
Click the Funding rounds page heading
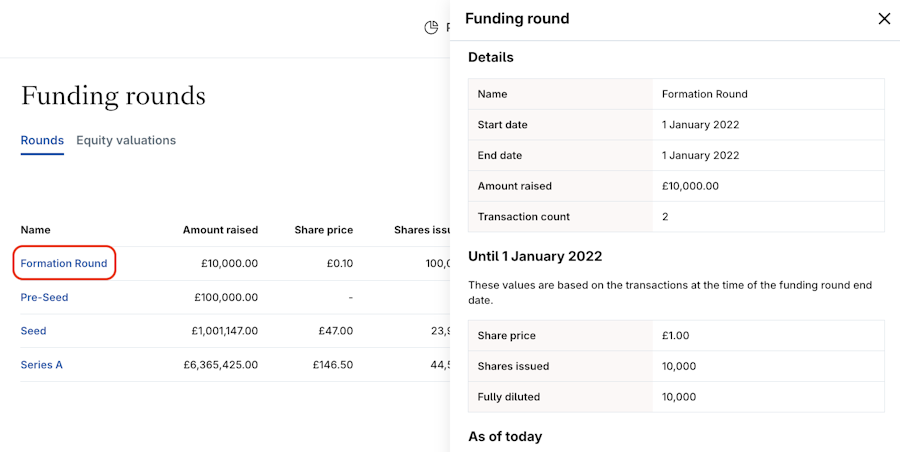pos(113,96)
